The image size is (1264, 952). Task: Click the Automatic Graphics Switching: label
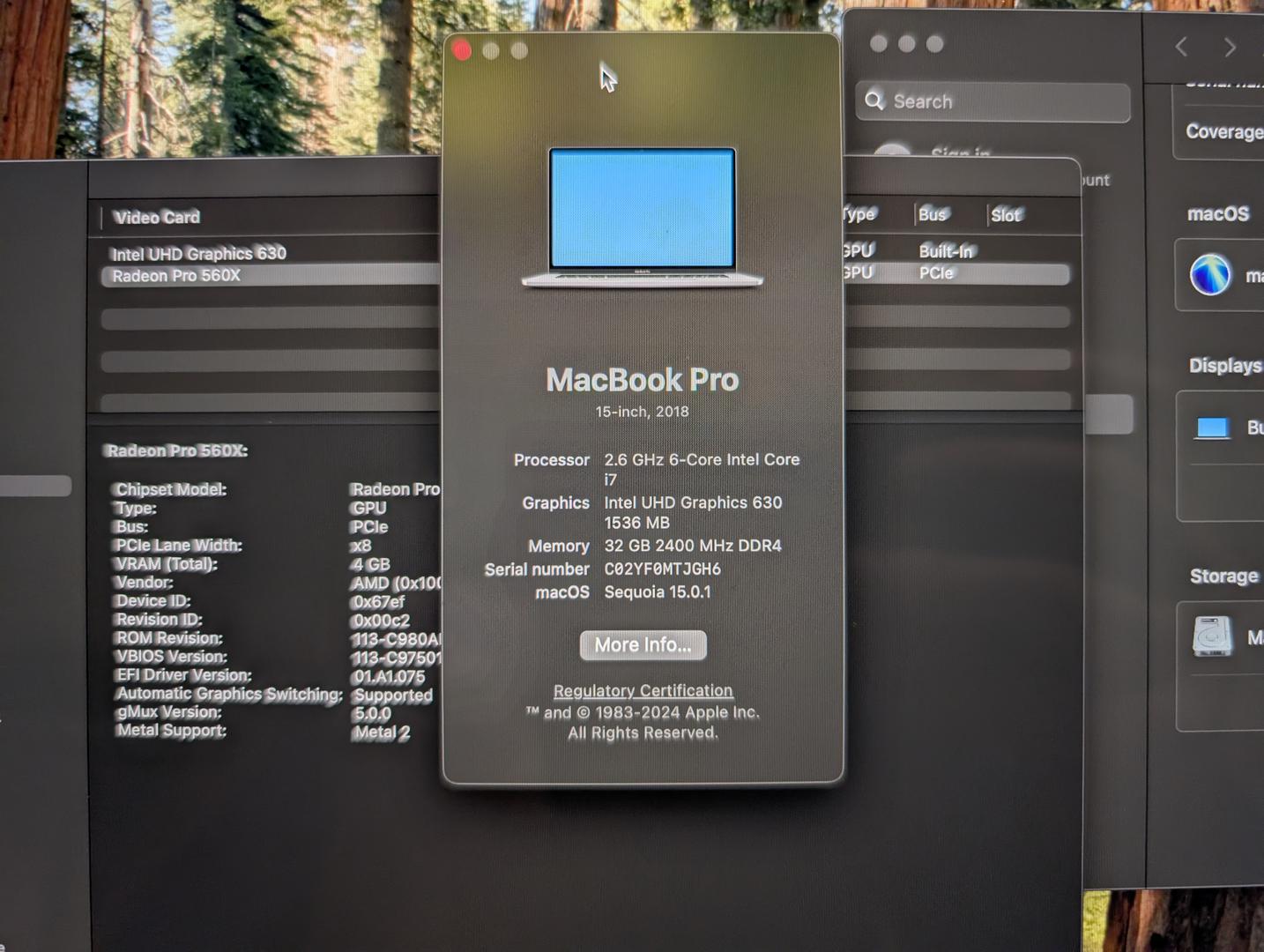click(x=229, y=694)
